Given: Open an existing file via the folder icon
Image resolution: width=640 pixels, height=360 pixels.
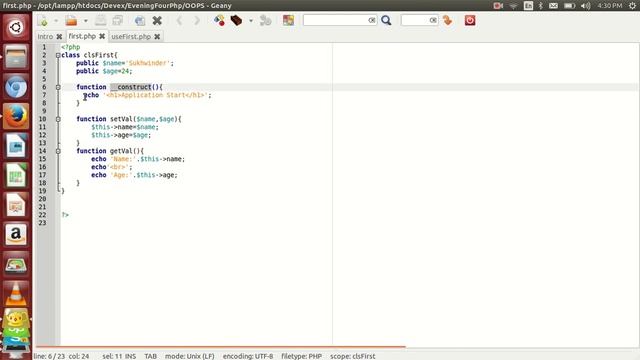Looking at the screenshot, I should 71,20.
